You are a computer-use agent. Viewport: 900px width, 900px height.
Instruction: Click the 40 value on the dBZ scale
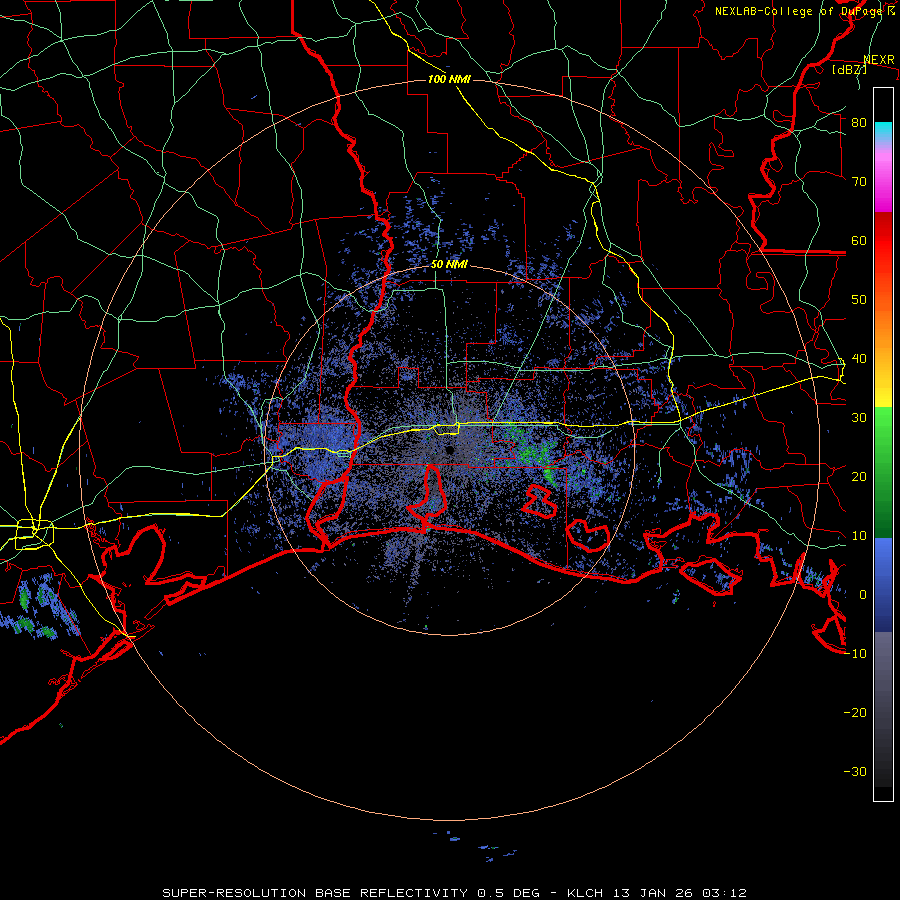pyautogui.click(x=859, y=359)
